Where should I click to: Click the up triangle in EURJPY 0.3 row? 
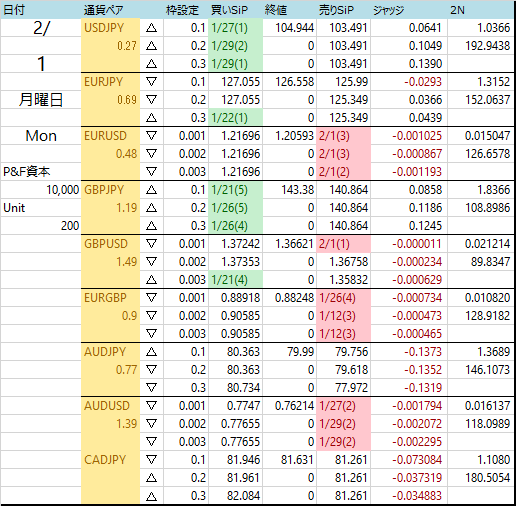tap(152, 118)
